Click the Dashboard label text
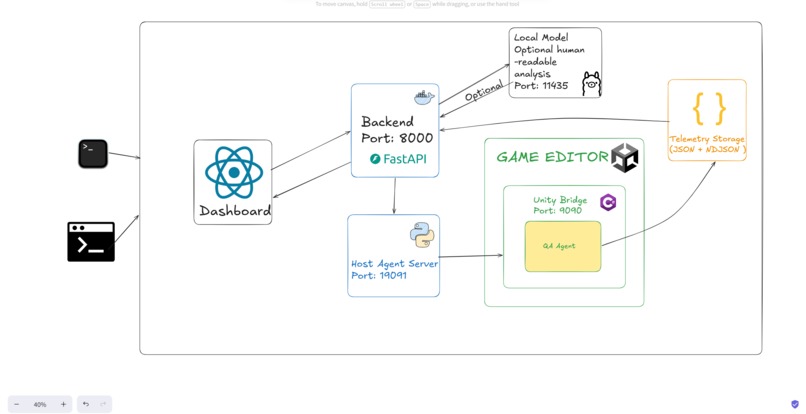Viewport: 806px width, 414px height. point(235,211)
